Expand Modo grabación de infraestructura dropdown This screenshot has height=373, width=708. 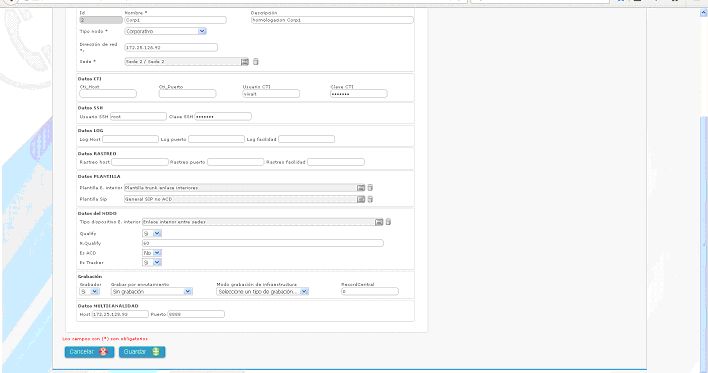262,292
